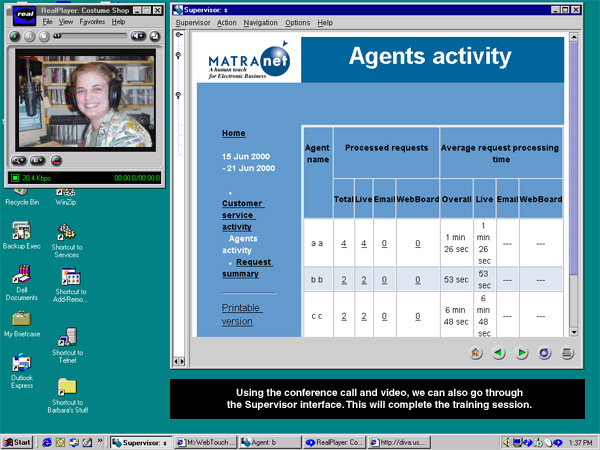
Task: Click agent b b Total requests value
Action: point(344,280)
